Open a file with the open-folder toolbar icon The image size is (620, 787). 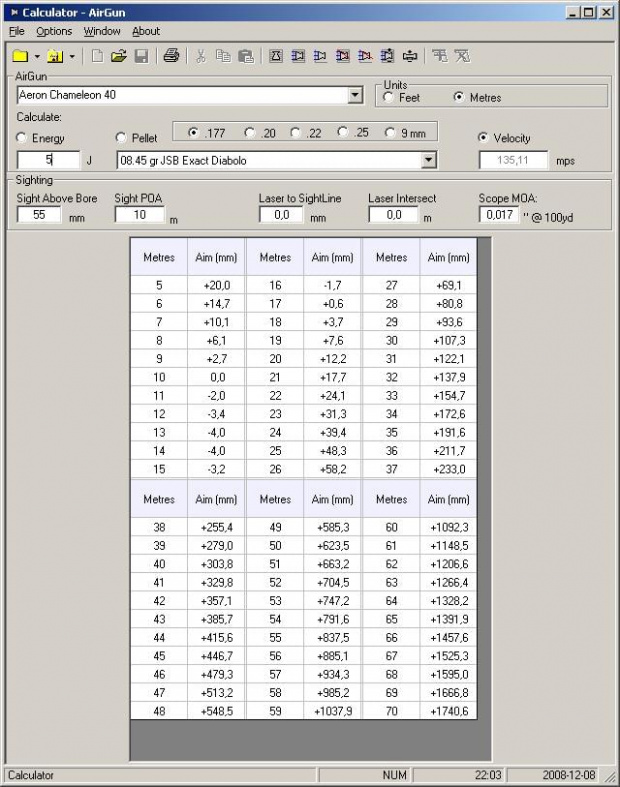click(x=119, y=56)
